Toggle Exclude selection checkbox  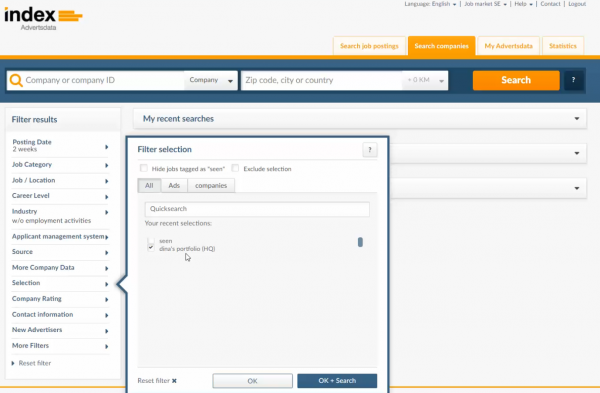(x=235, y=168)
